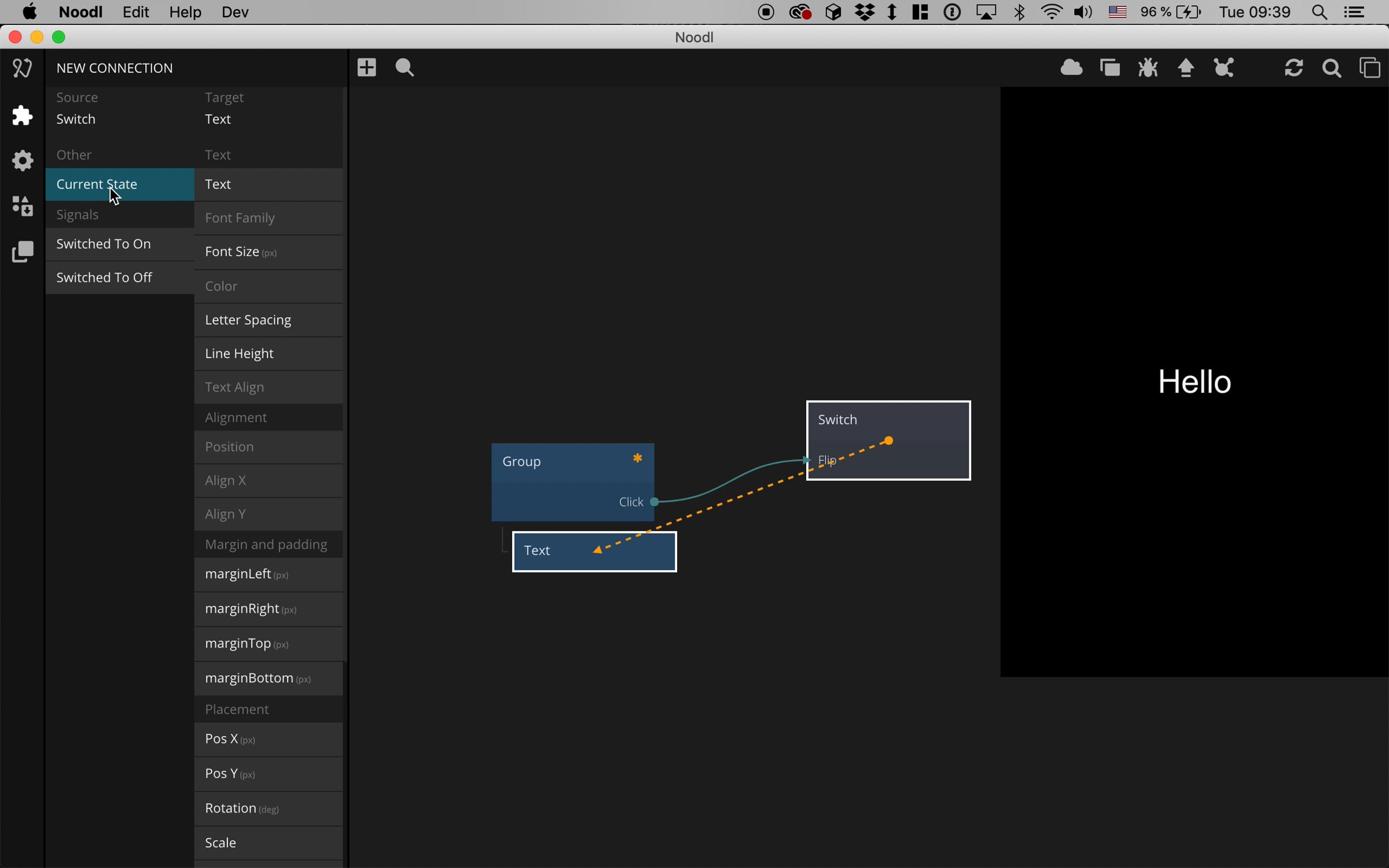Screen dimensions: 1389x868
Task: Click the detach preview window icon
Action: click(1369, 68)
